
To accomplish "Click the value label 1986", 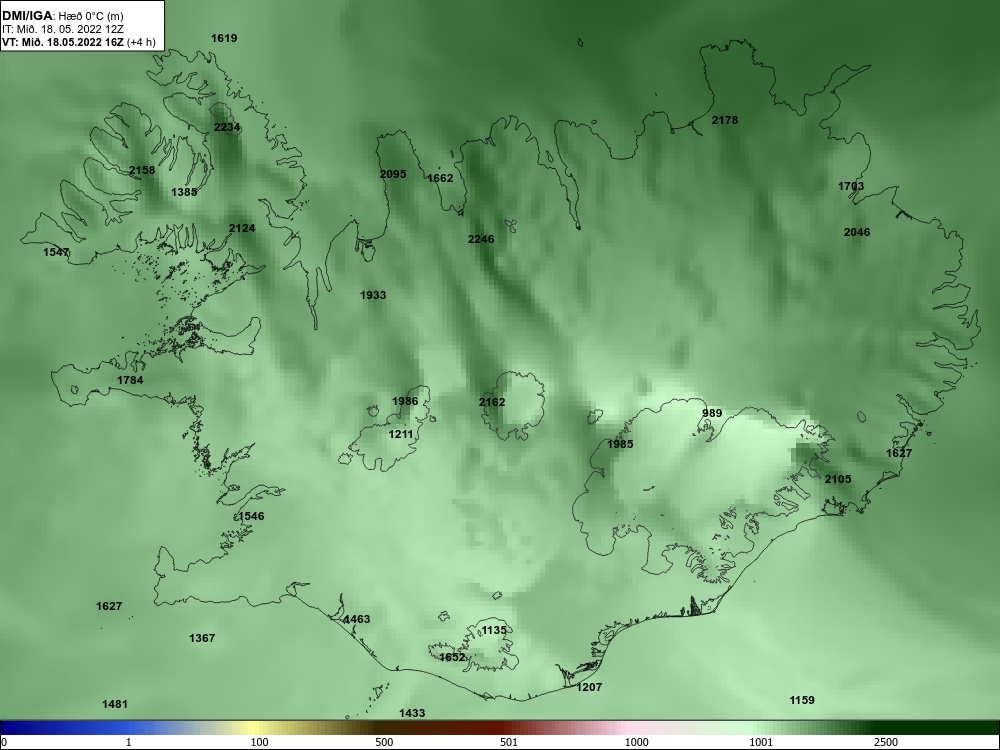I will pos(405,402).
